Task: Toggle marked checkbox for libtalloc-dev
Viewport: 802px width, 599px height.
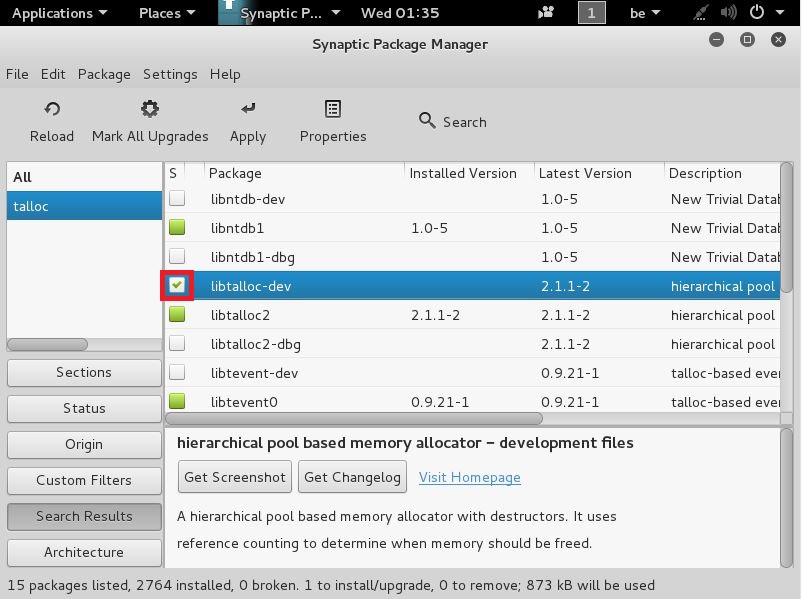Action: [177, 285]
